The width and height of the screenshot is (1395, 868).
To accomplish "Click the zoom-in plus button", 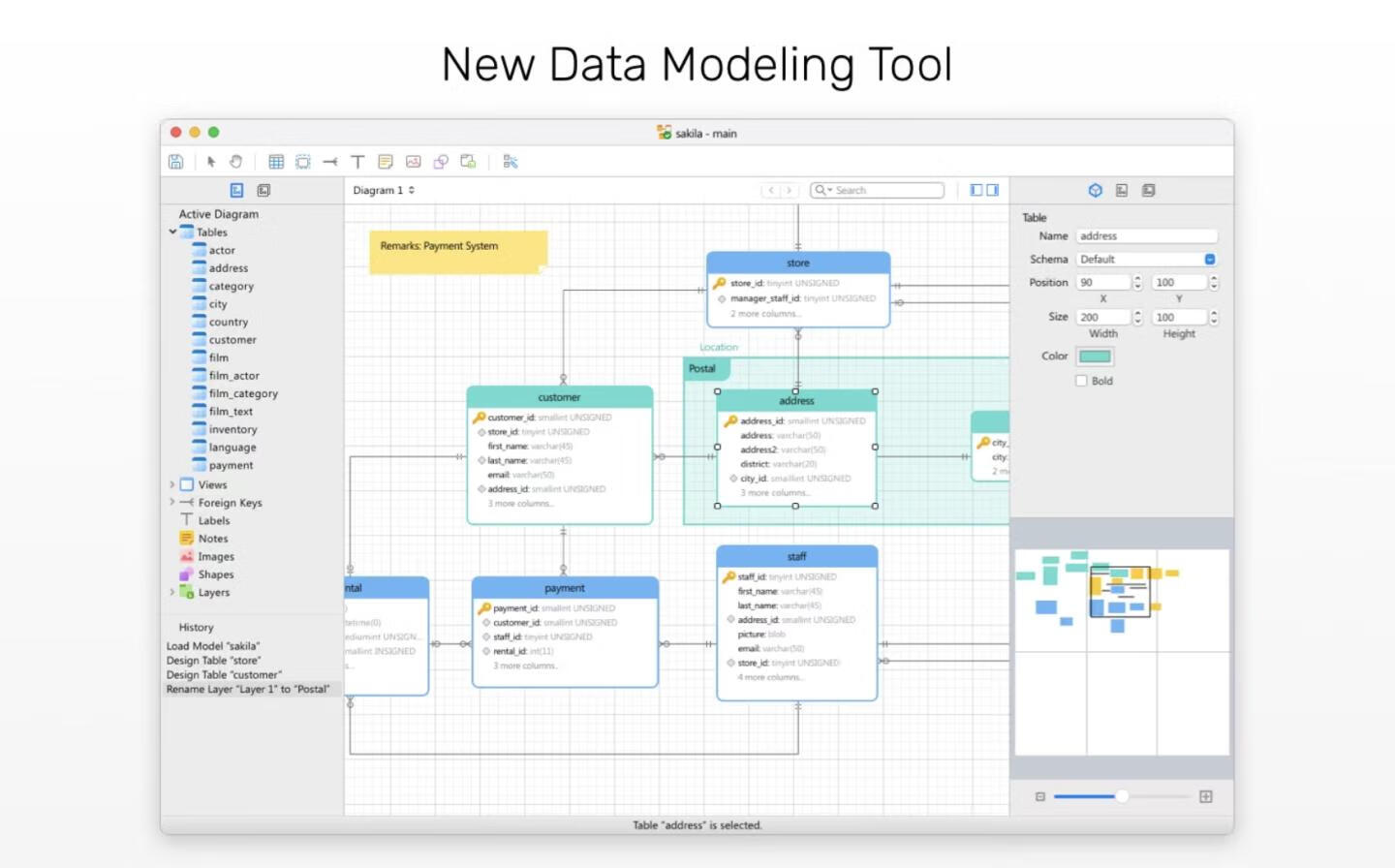I will (x=1206, y=796).
